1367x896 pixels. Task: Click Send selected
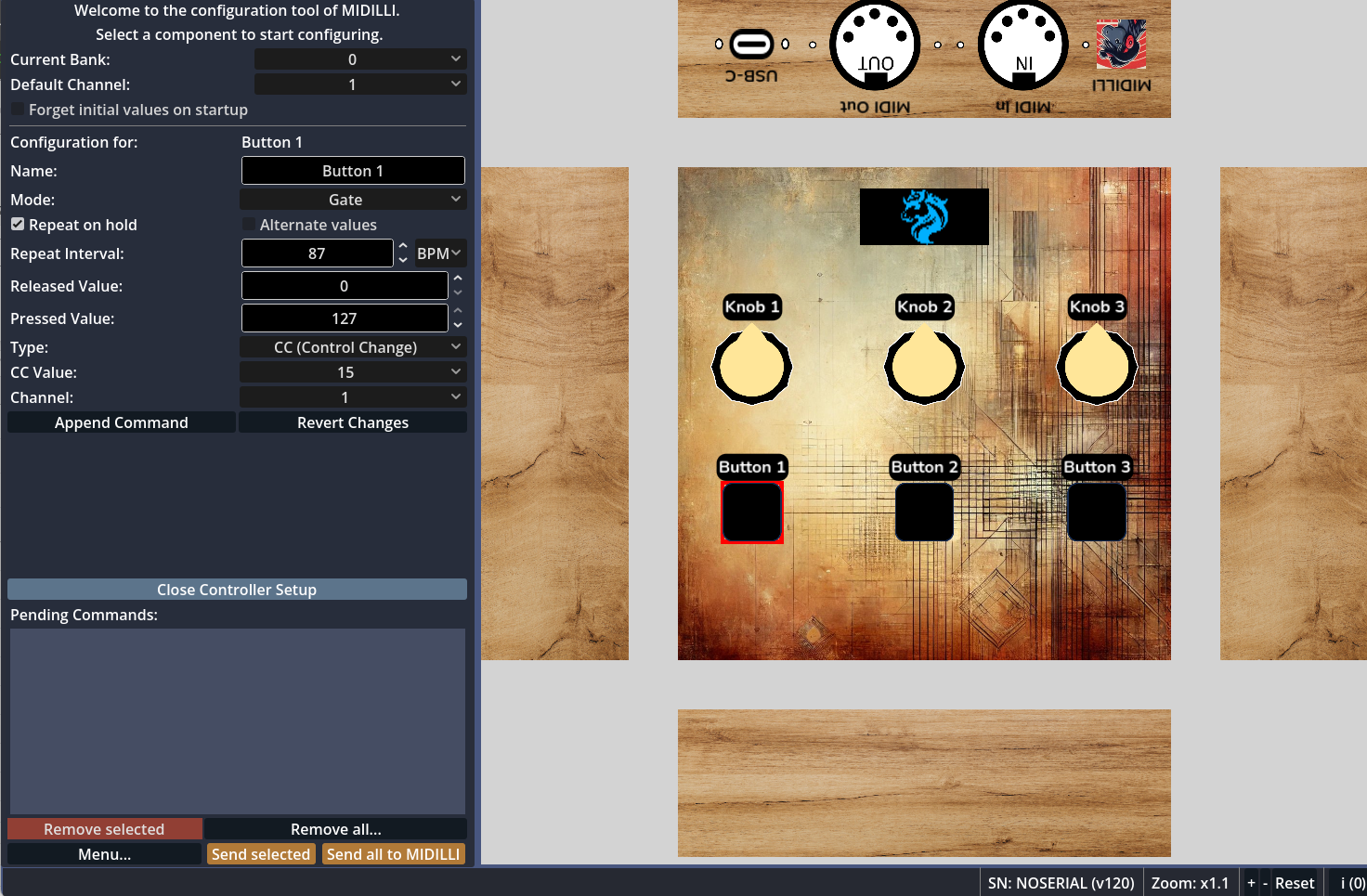(x=261, y=854)
